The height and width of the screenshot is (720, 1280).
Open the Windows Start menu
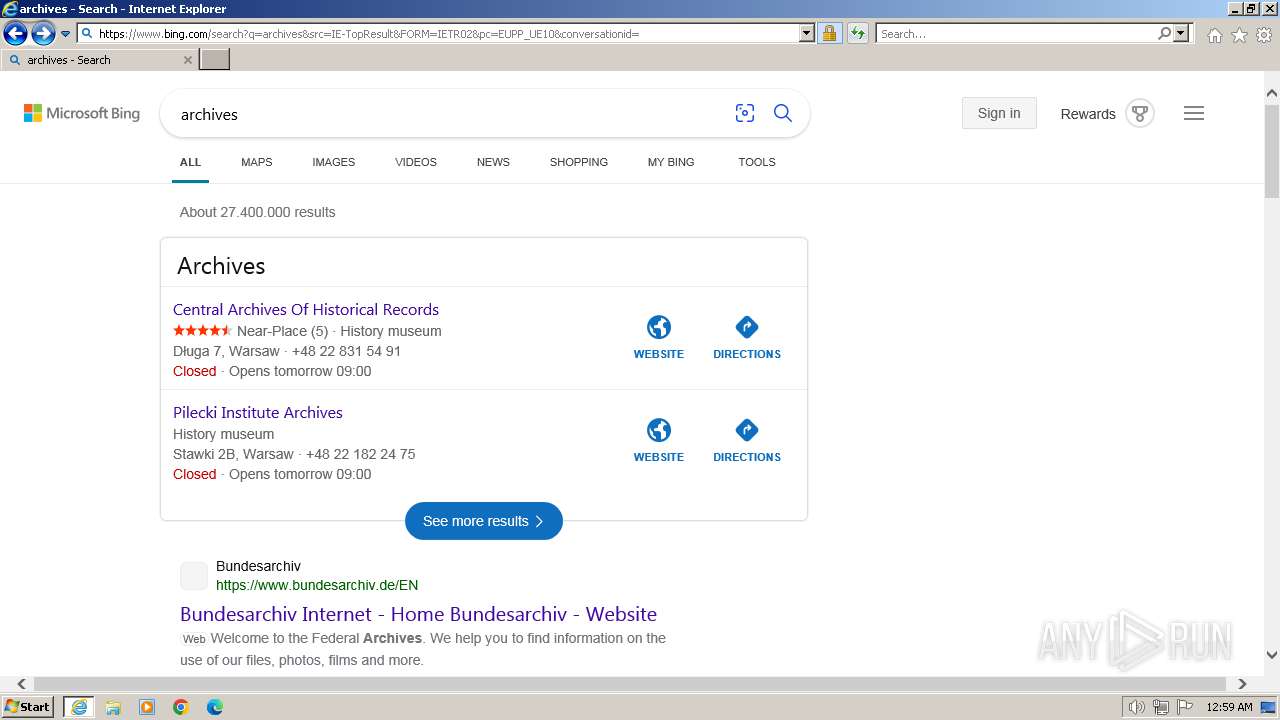(x=28, y=707)
